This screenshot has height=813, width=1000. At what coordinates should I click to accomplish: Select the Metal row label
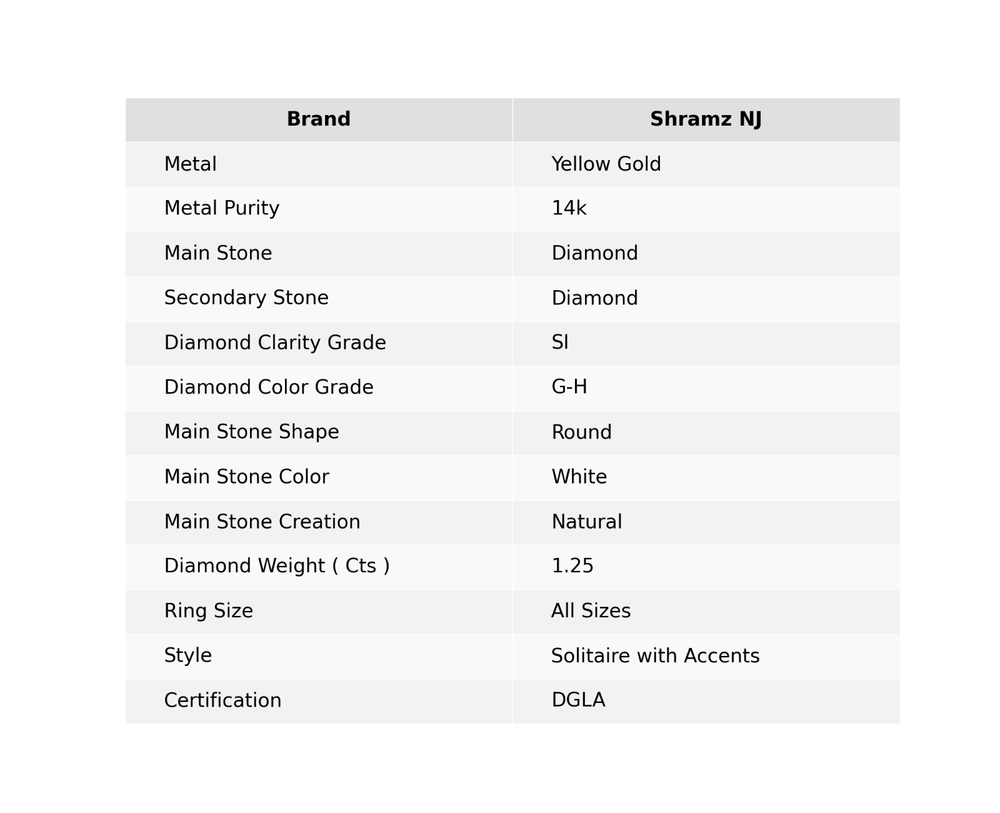click(190, 165)
